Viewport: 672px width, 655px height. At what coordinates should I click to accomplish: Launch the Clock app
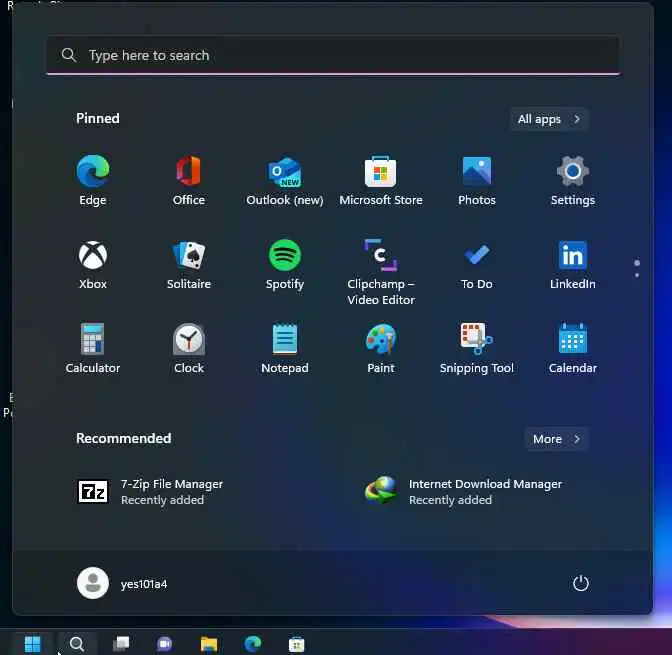(189, 349)
